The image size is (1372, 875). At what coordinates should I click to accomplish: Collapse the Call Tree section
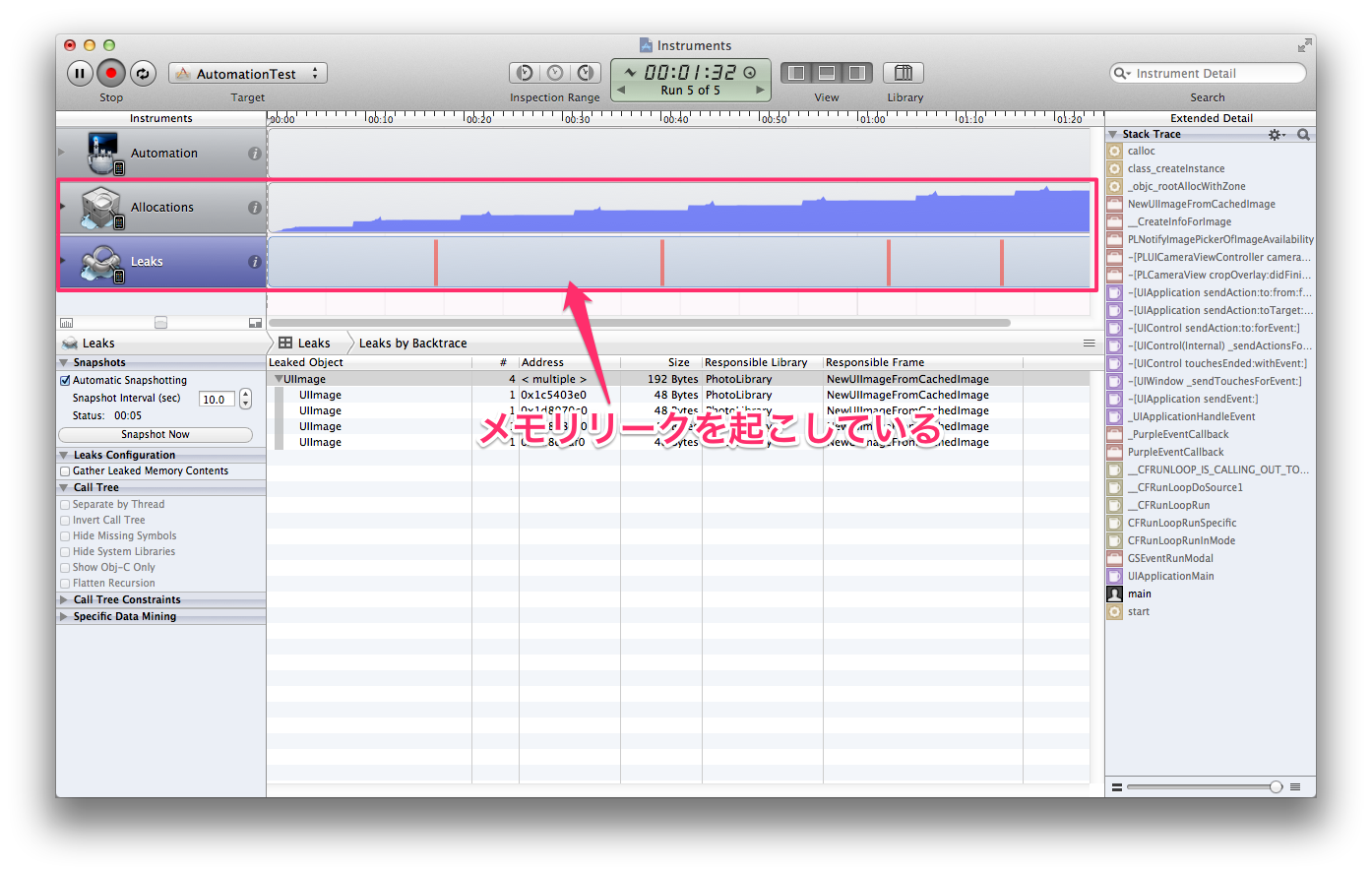63,487
